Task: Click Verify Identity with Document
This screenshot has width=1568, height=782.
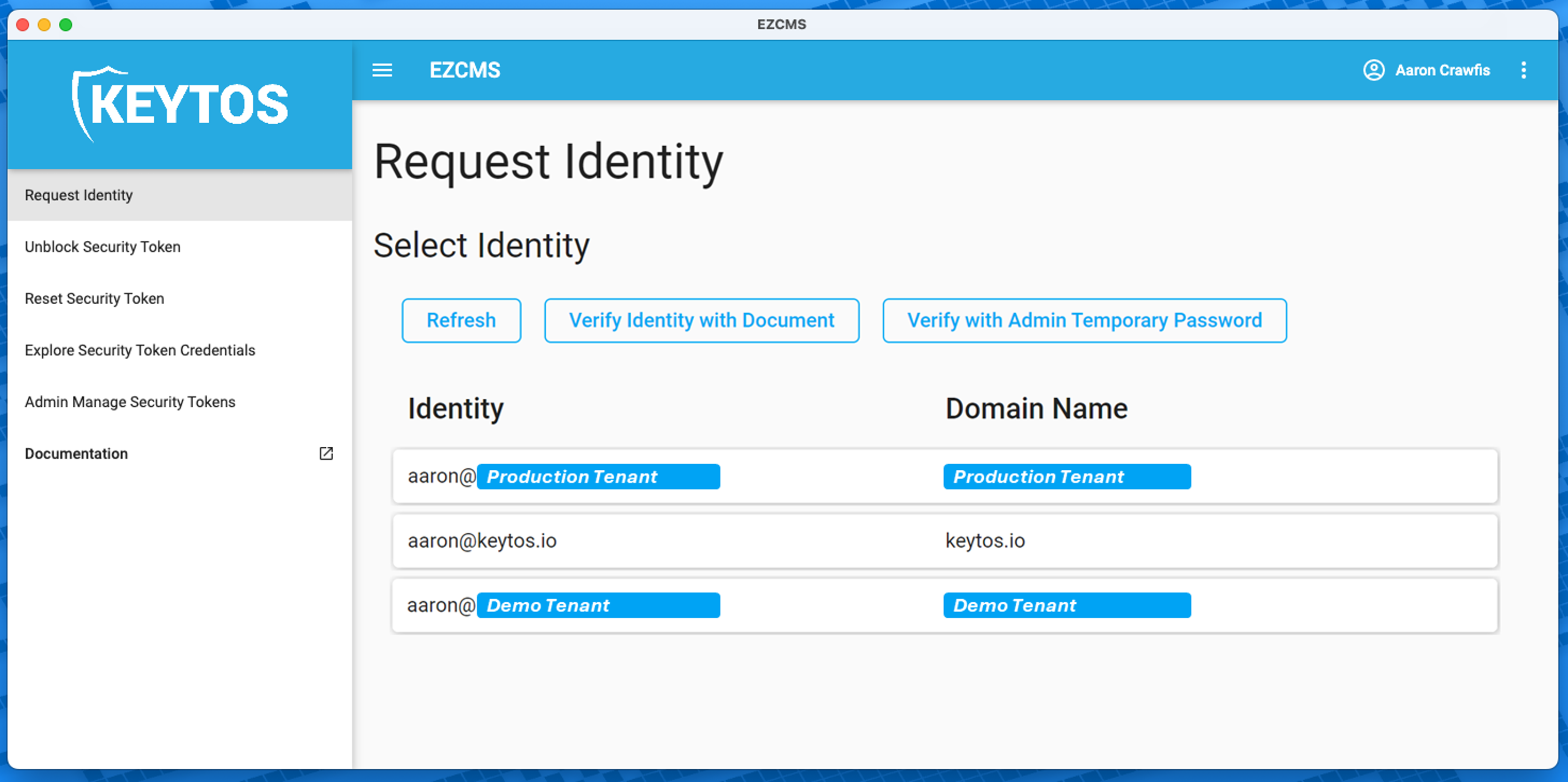Action: [701, 320]
